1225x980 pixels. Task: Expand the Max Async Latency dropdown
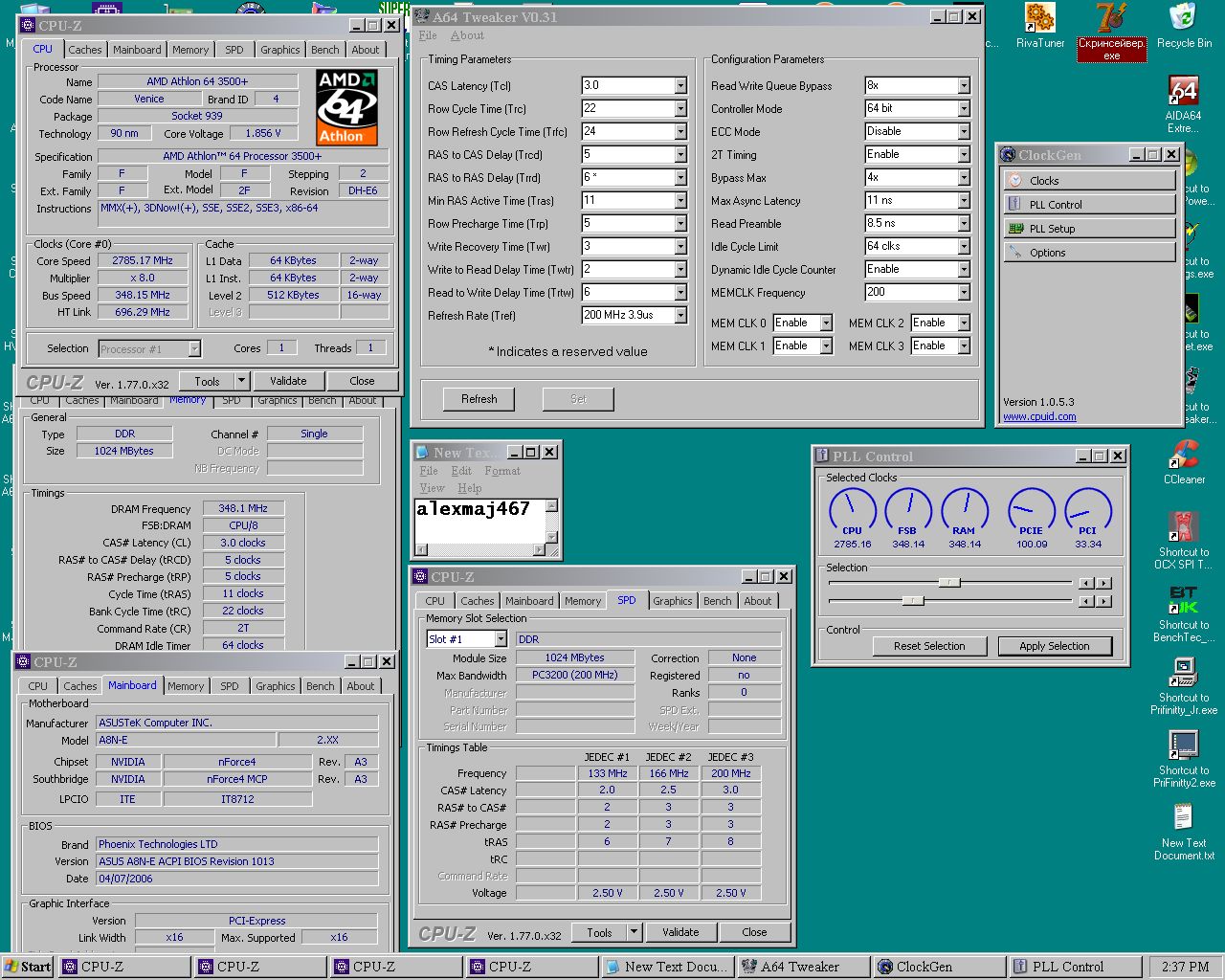pyautogui.click(x=964, y=200)
